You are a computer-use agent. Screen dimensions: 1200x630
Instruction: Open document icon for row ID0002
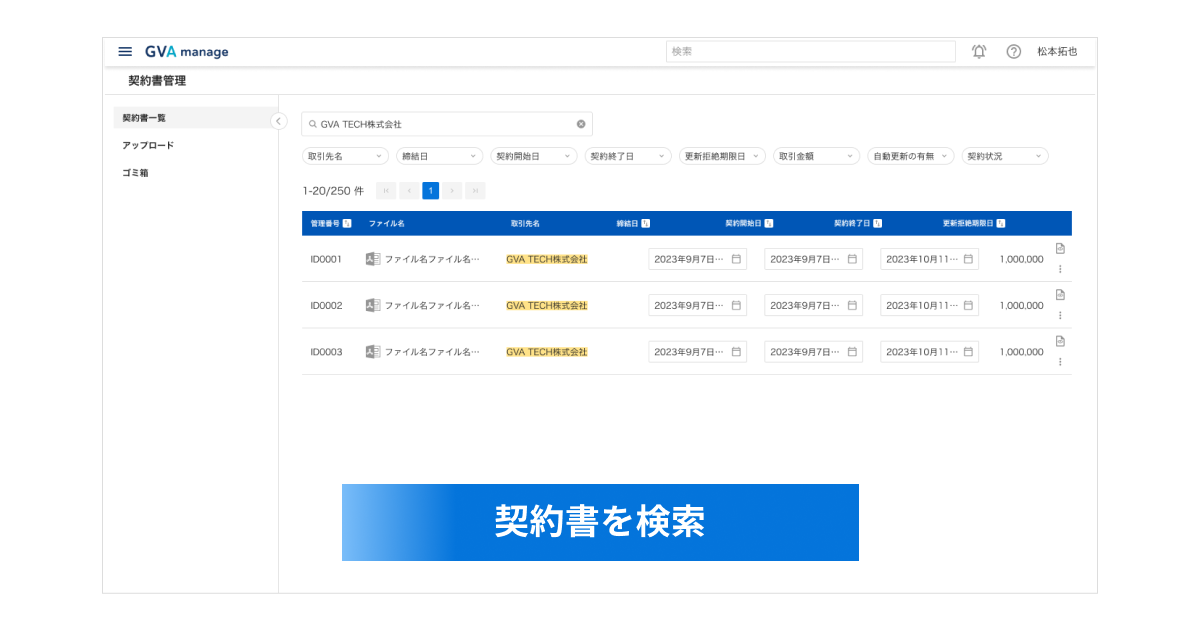pyautogui.click(x=1060, y=295)
